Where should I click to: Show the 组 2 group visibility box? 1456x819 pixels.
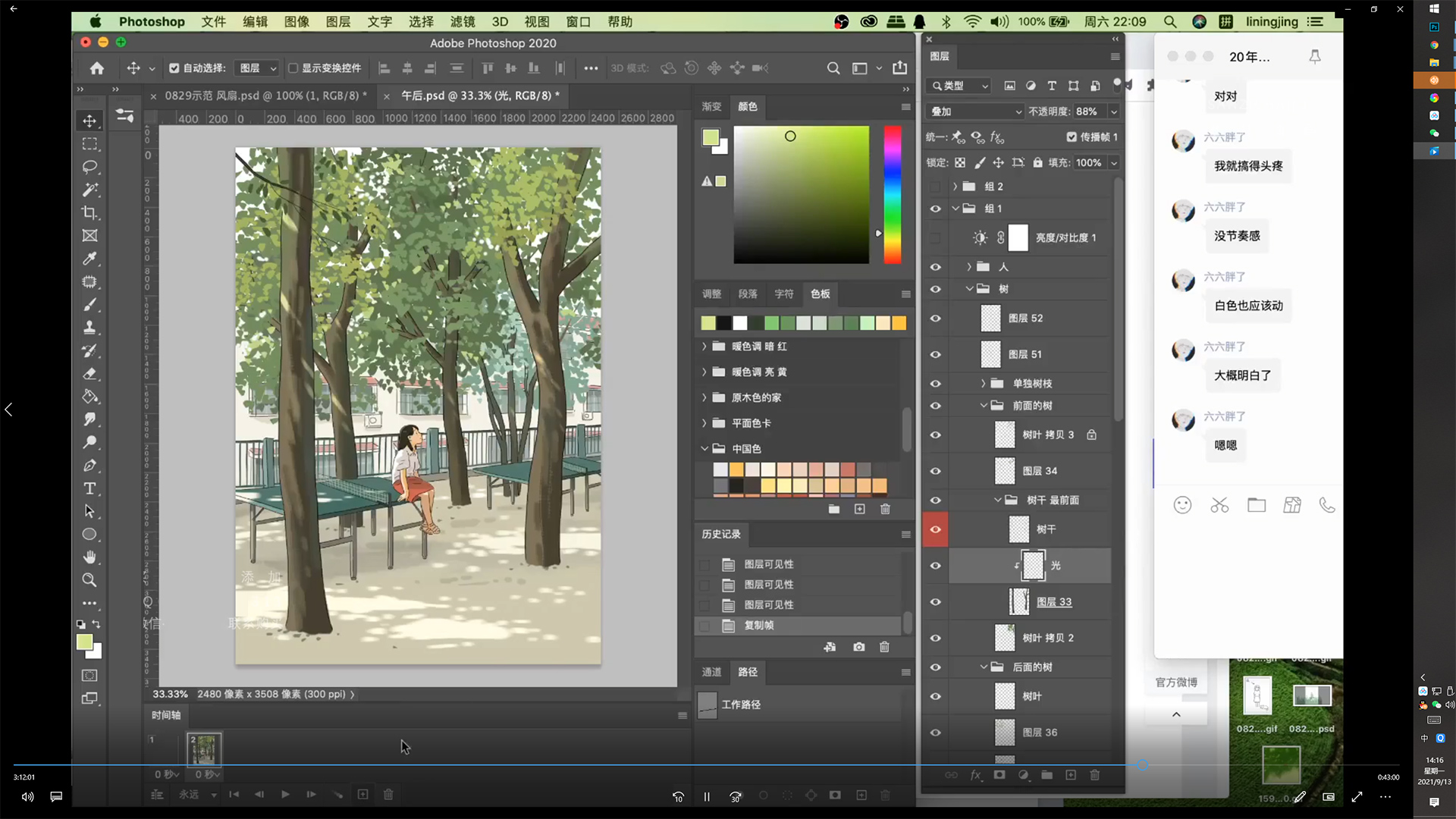[935, 187]
